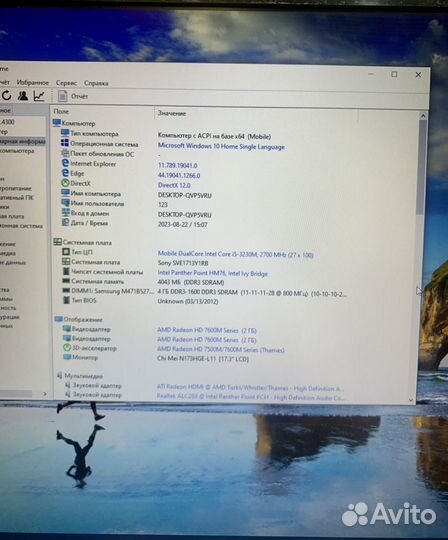Click the Значение column header

click(x=171, y=113)
